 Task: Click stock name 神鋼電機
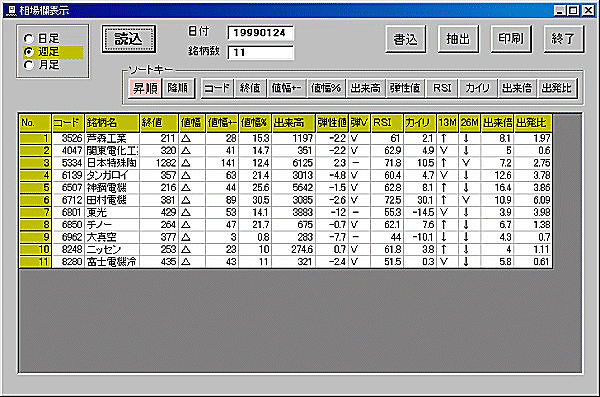(x=112, y=188)
